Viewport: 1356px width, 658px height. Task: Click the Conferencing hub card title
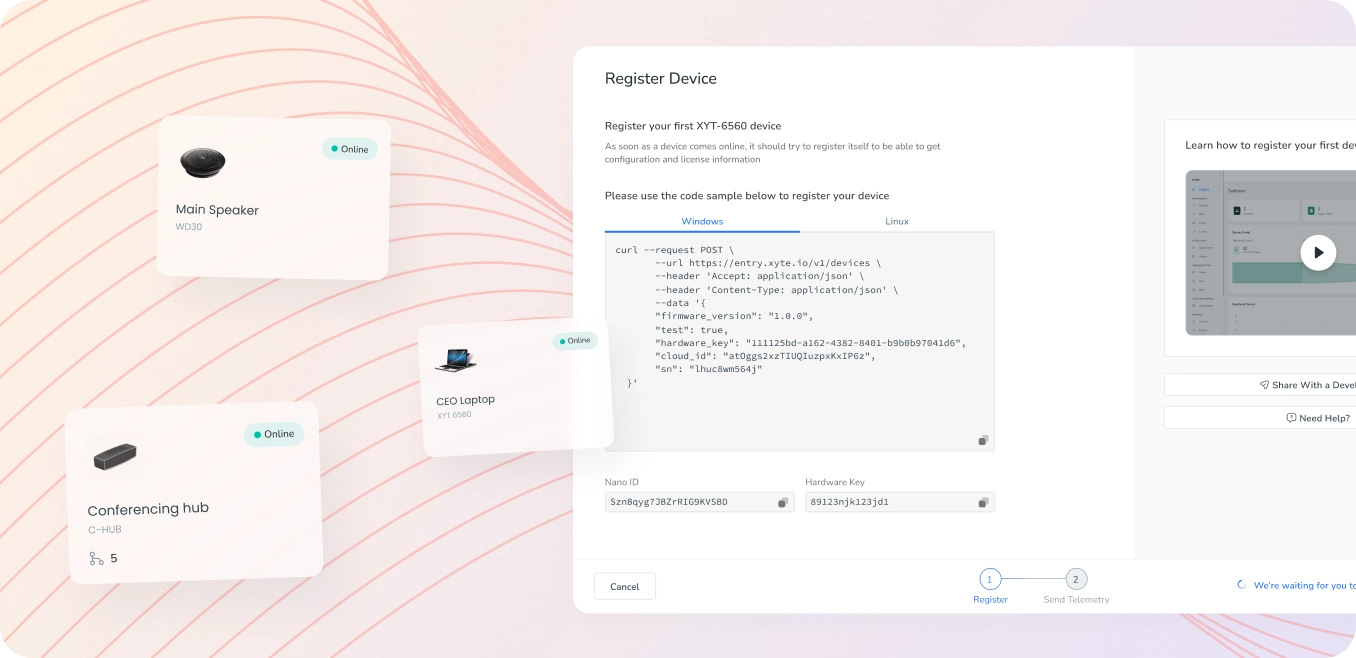(148, 509)
